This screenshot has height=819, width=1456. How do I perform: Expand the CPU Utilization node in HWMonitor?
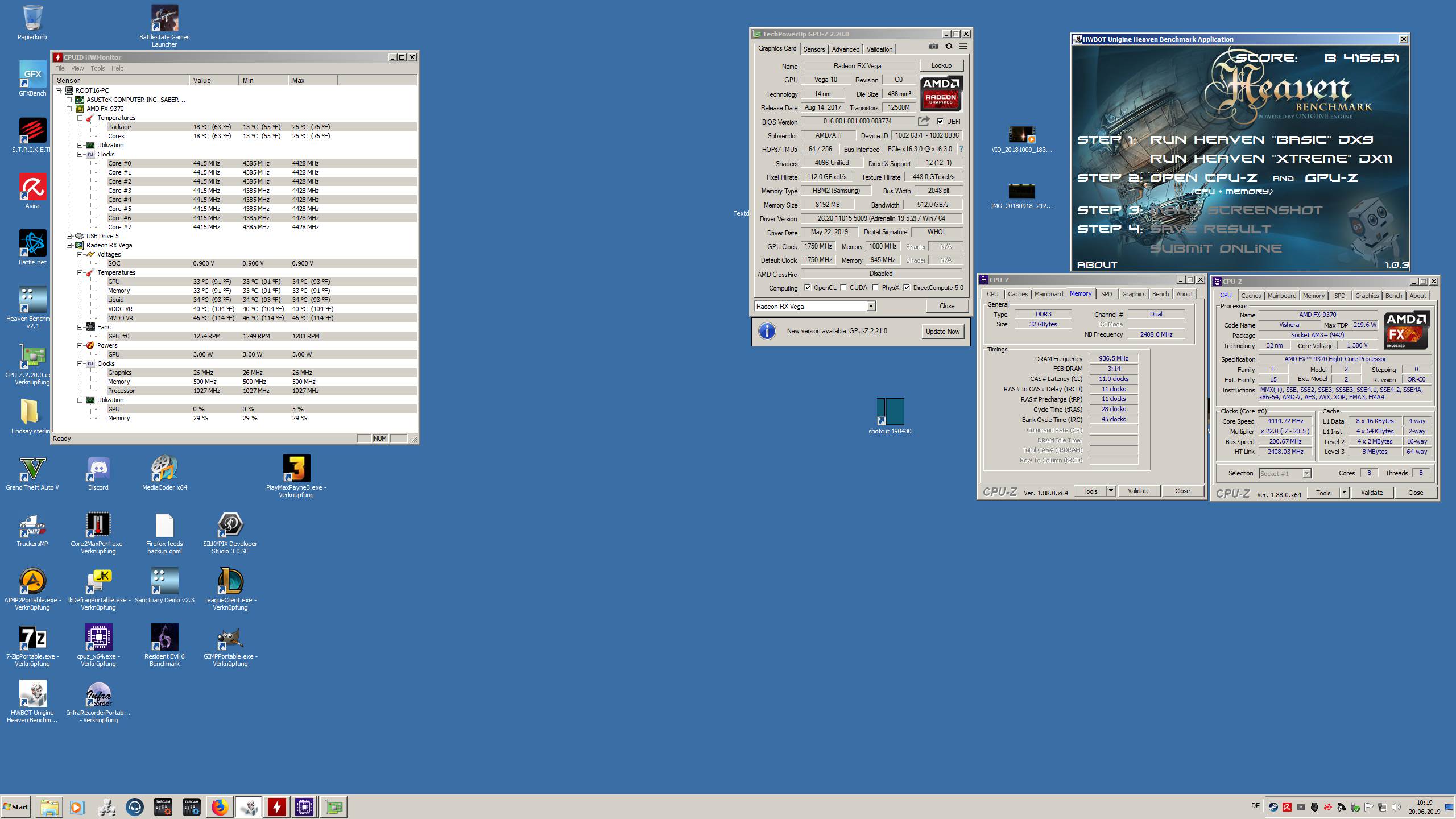click(x=80, y=145)
